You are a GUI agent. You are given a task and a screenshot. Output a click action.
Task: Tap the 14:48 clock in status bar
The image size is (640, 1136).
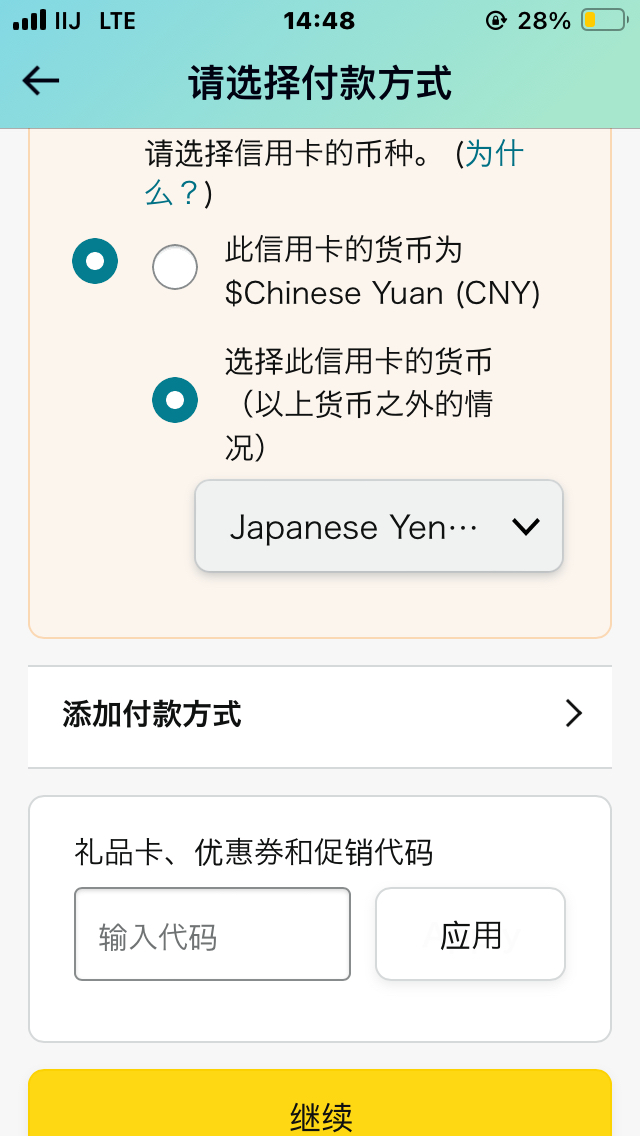319,20
